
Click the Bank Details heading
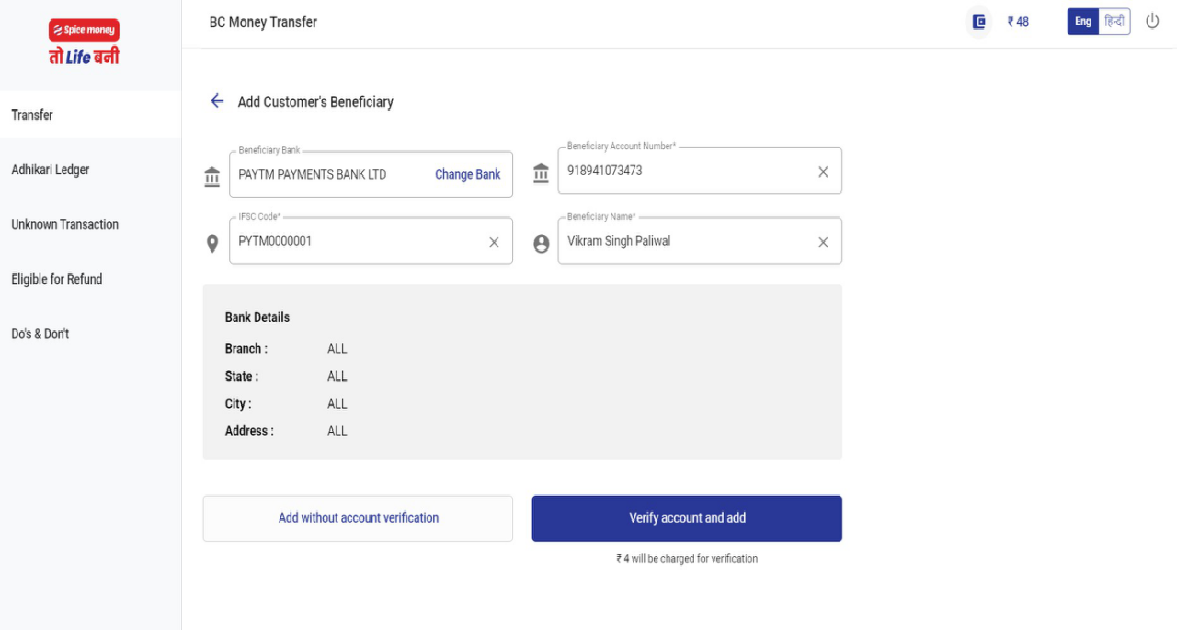click(x=257, y=317)
